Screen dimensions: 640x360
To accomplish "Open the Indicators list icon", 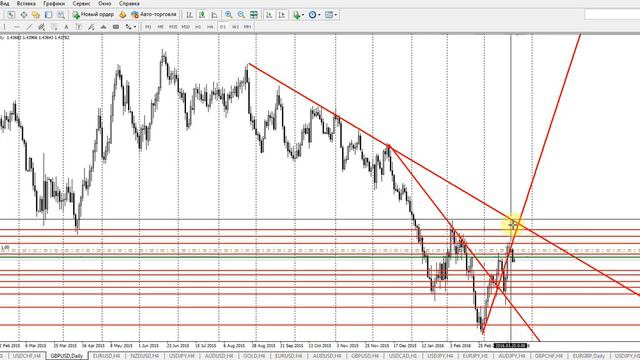I will click(296, 15).
